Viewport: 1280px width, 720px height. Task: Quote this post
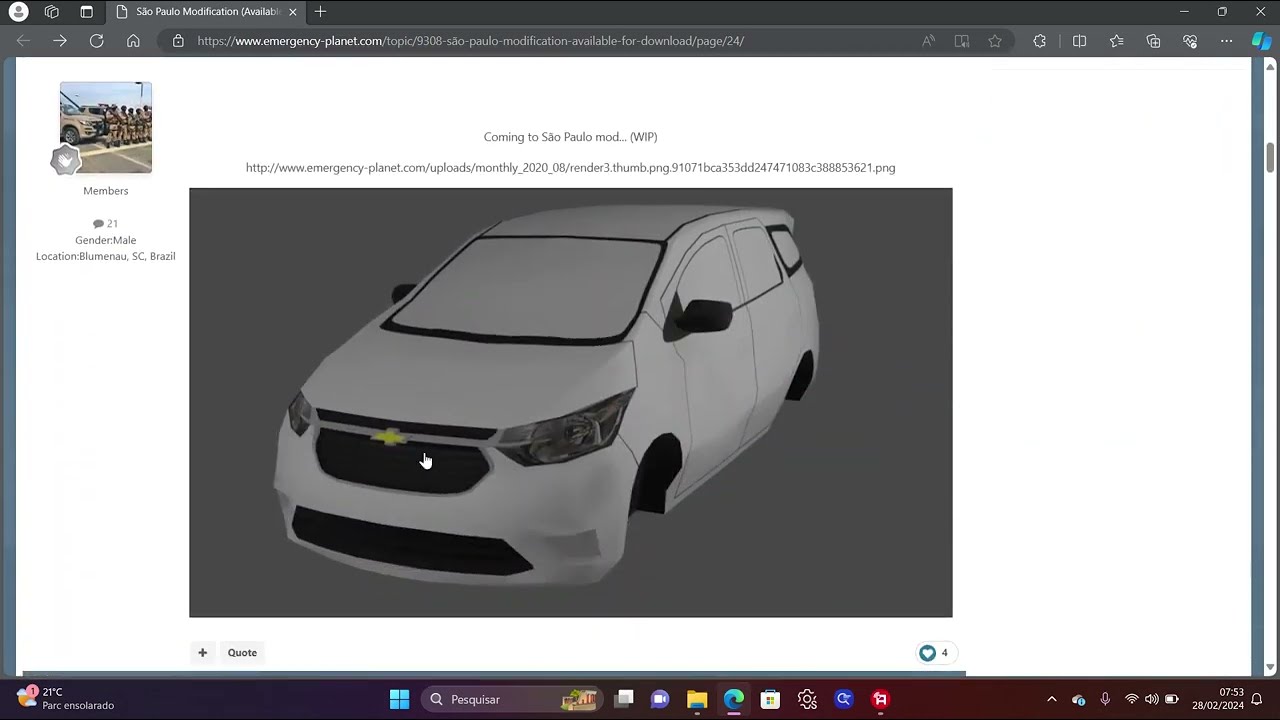point(242,653)
